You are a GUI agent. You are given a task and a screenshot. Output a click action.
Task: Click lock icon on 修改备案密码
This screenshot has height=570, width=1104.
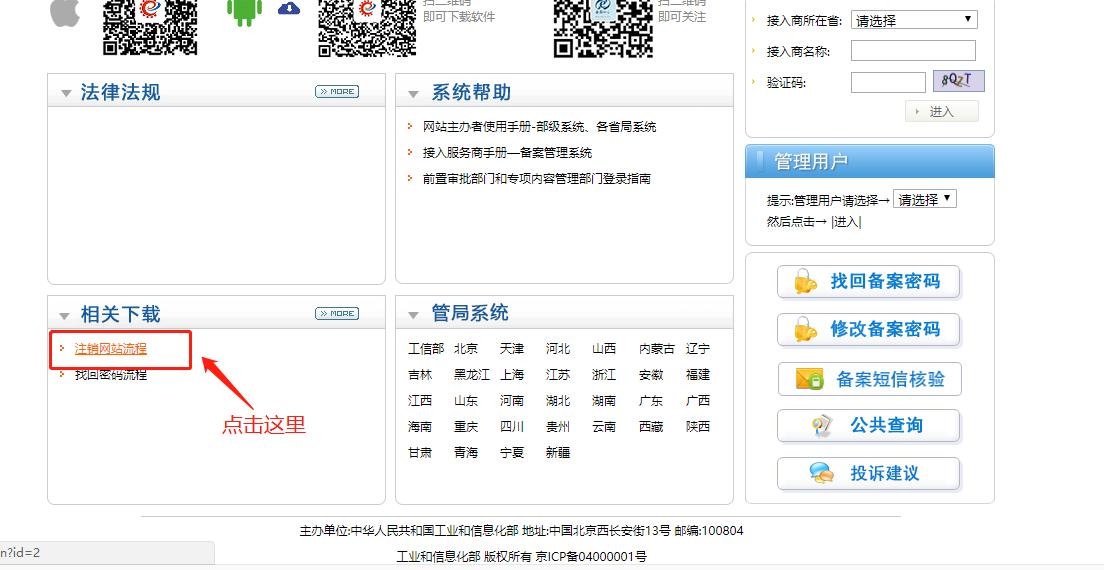[804, 329]
